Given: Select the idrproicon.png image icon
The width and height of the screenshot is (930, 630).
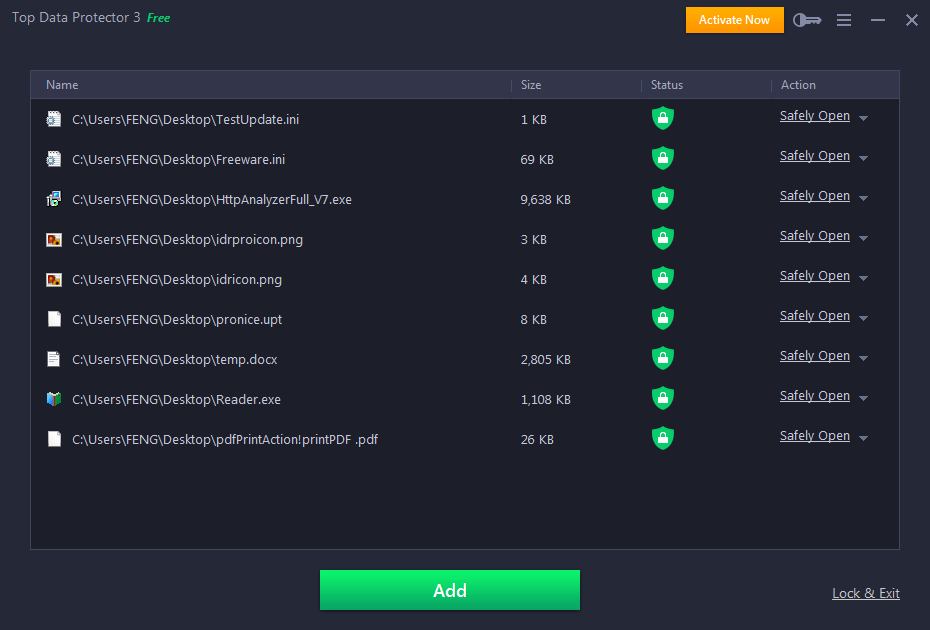Looking at the screenshot, I should [53, 238].
